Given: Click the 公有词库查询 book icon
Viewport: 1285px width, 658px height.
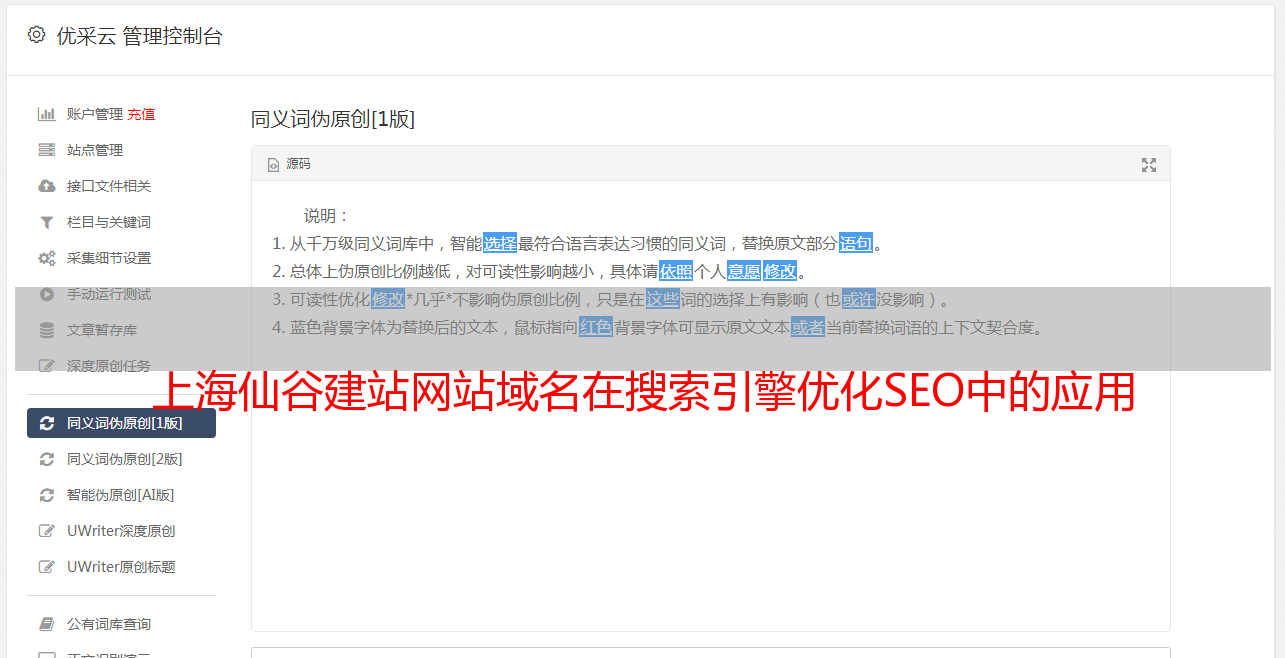Looking at the screenshot, I should coord(46,624).
